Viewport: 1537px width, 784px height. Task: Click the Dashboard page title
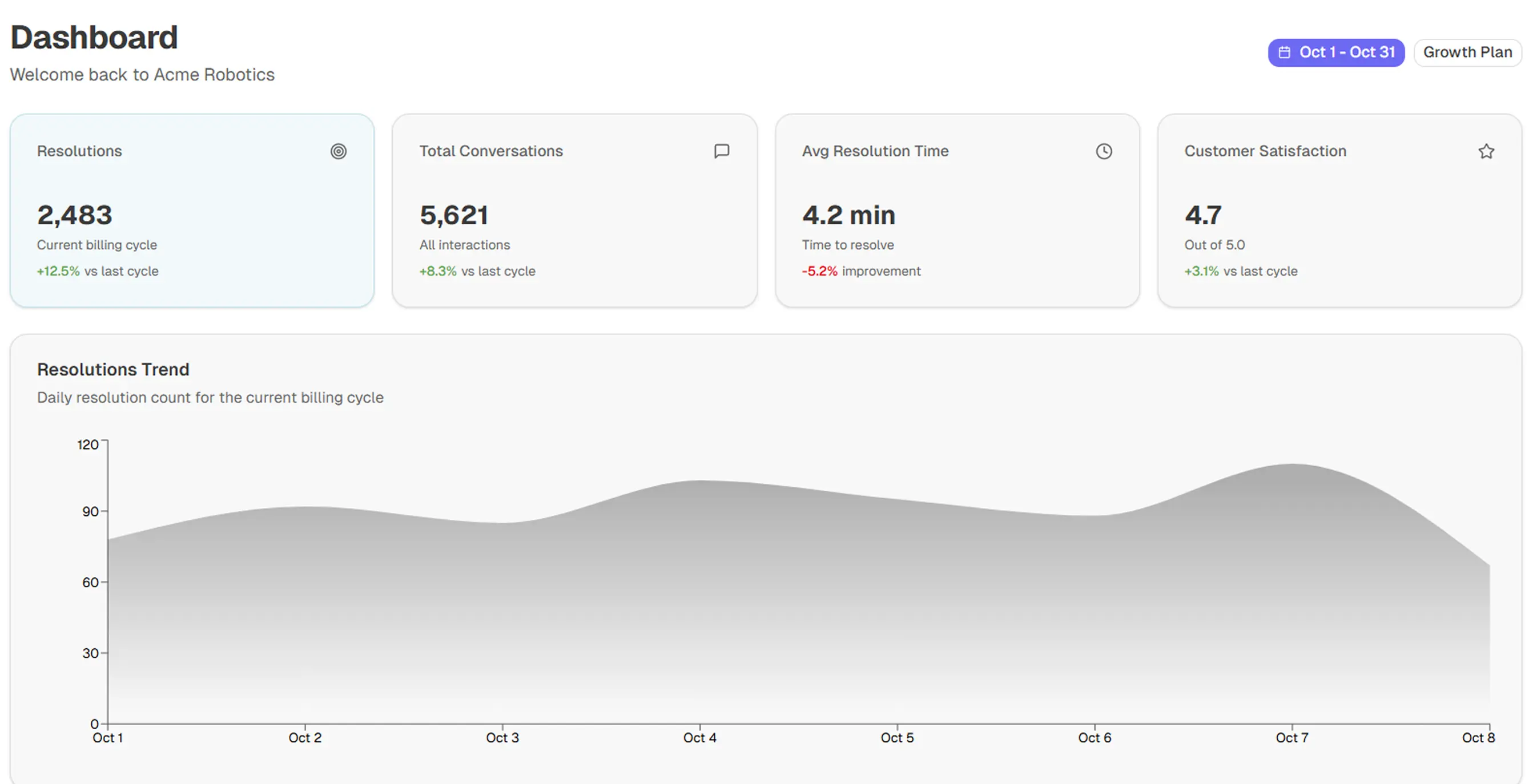pos(94,38)
